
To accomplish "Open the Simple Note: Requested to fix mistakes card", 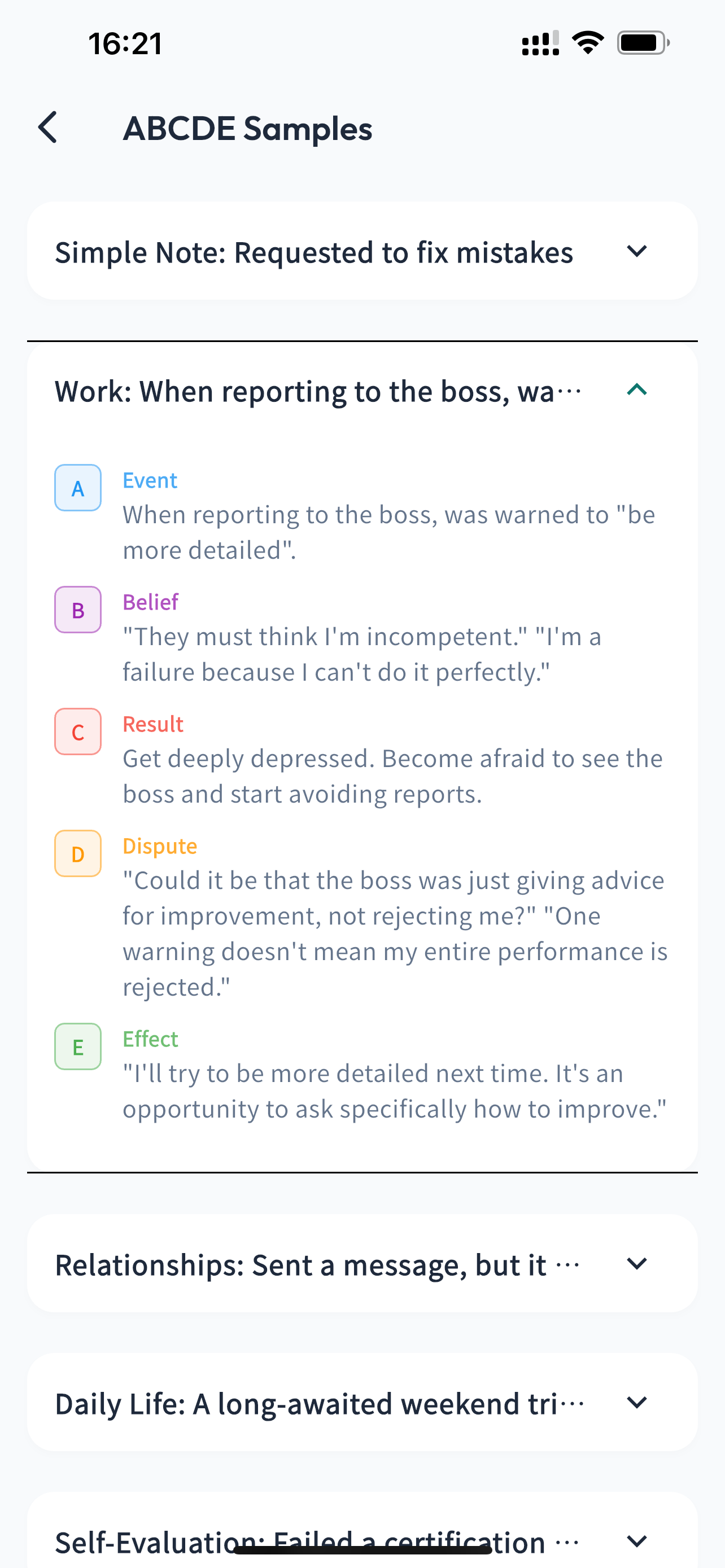I will coord(362,251).
